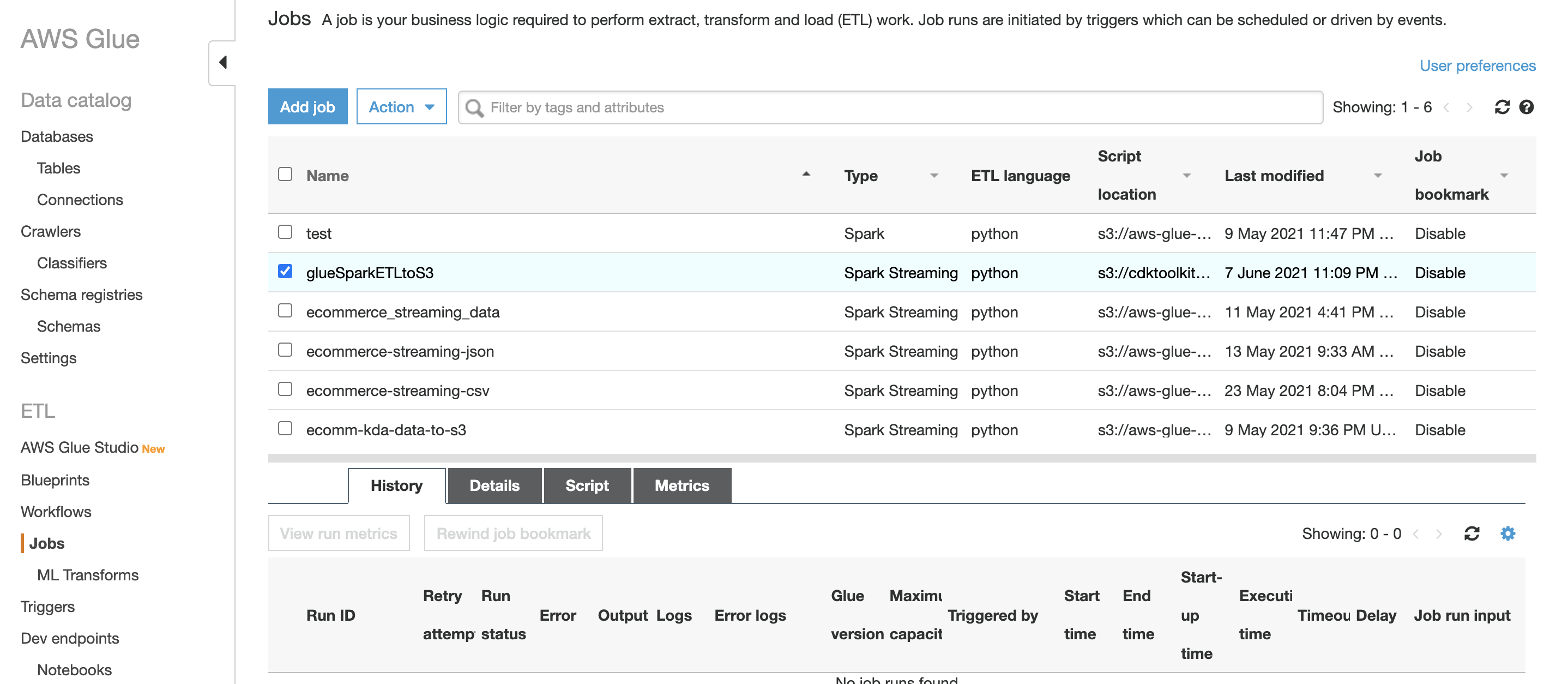Screen dimensions: 1568x684
Task: Focus the Filter by tags and attributes field
Action: (x=890, y=108)
